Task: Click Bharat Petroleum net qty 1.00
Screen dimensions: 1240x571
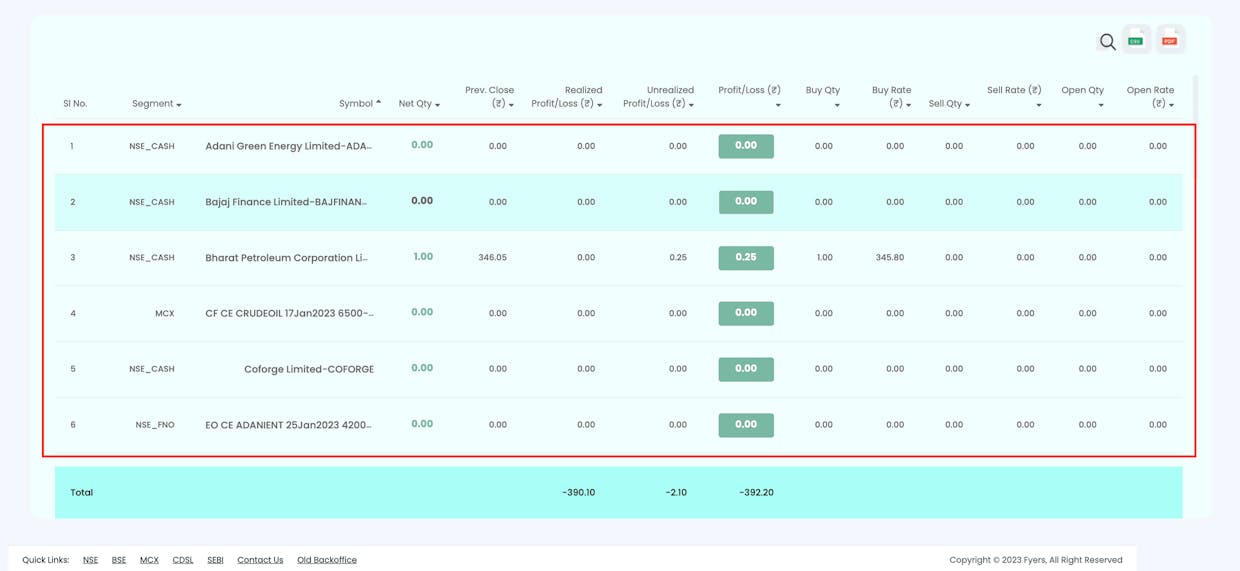Action: (423, 257)
